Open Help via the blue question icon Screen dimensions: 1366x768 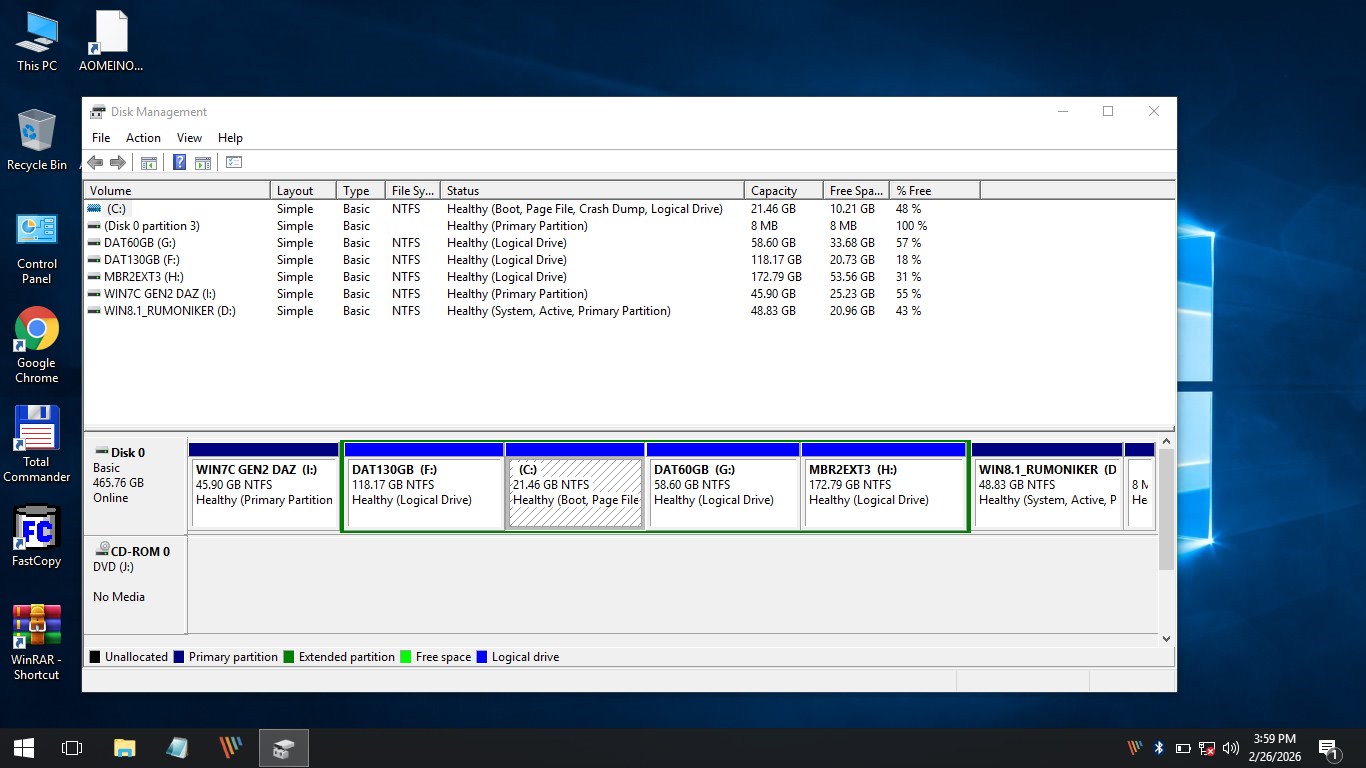pyautogui.click(x=180, y=163)
